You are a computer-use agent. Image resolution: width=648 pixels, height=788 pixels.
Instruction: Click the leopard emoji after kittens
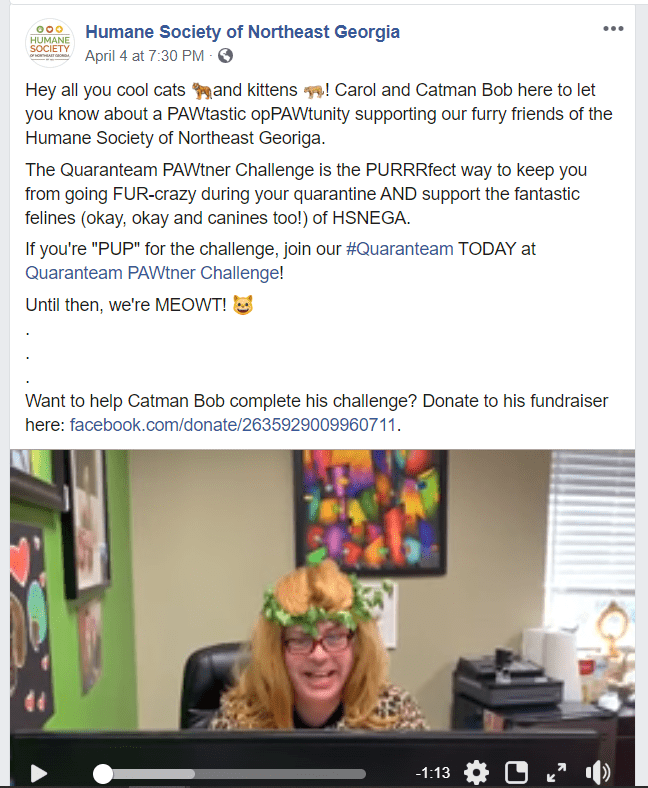click(314, 91)
